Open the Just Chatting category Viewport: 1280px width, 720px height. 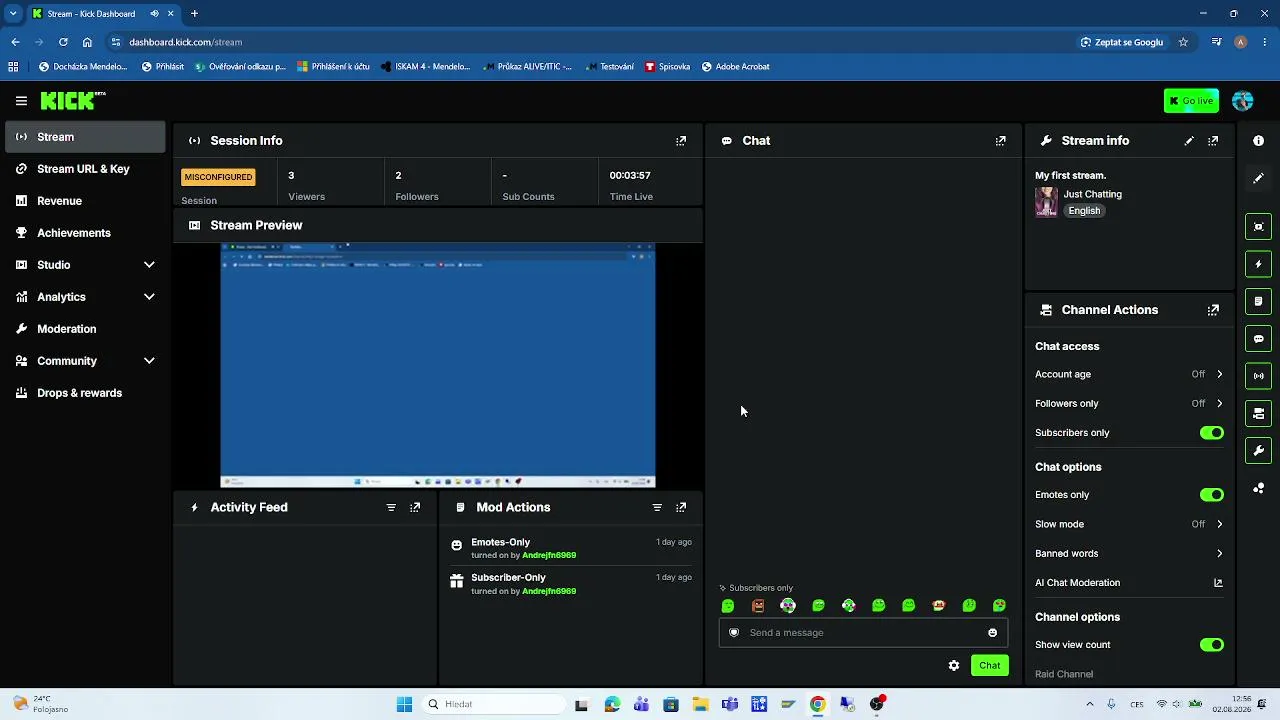(x=1092, y=194)
